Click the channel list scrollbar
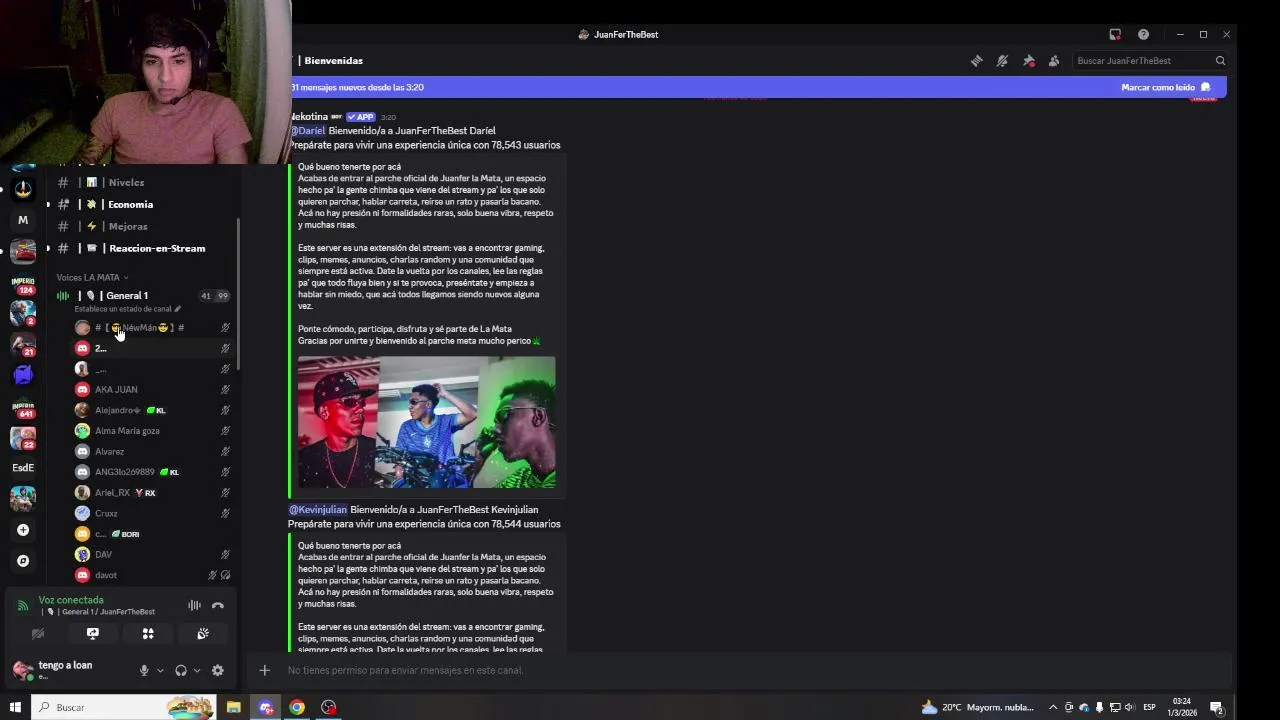 coord(238,295)
